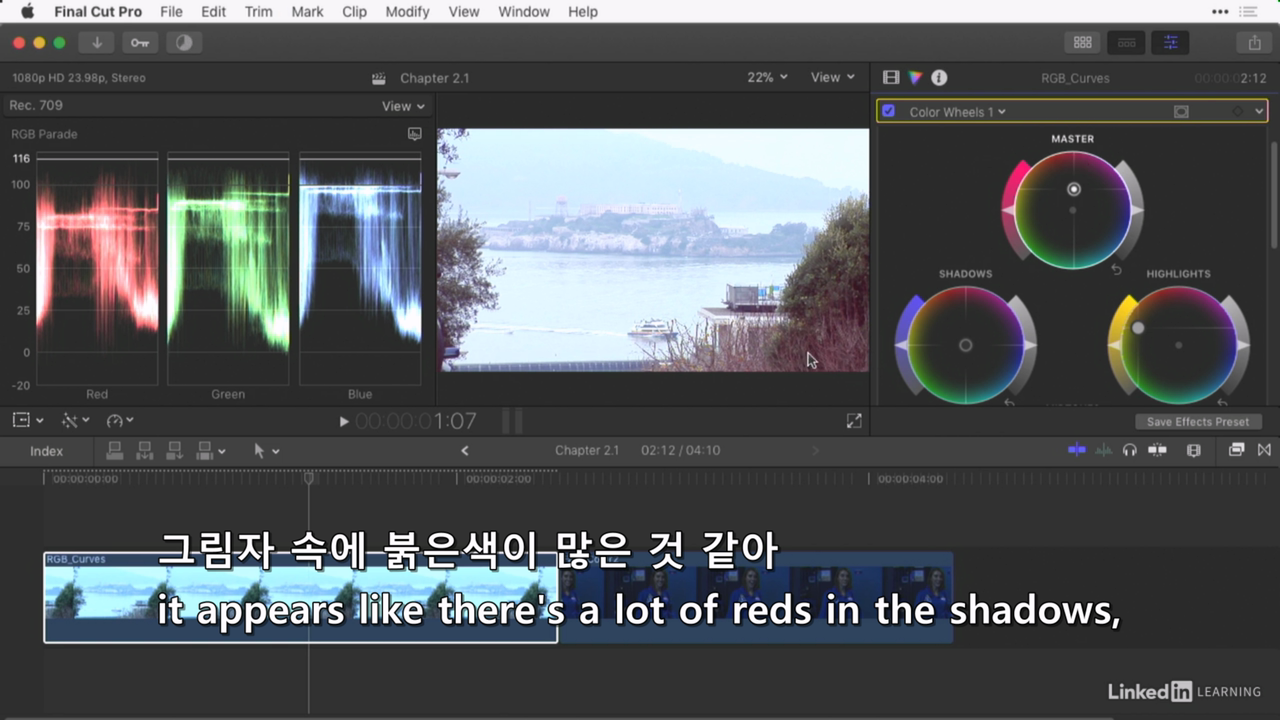
Task: Go back in timeline history arrow
Action: (465, 451)
